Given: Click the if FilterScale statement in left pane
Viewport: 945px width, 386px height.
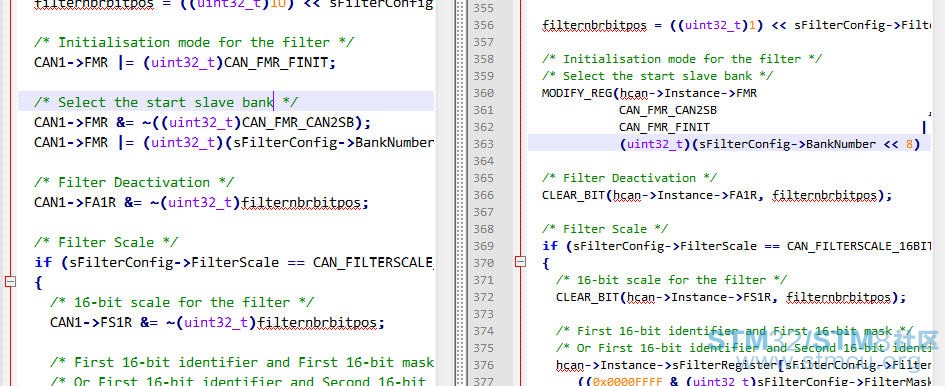Looking at the screenshot, I should click(234, 262).
